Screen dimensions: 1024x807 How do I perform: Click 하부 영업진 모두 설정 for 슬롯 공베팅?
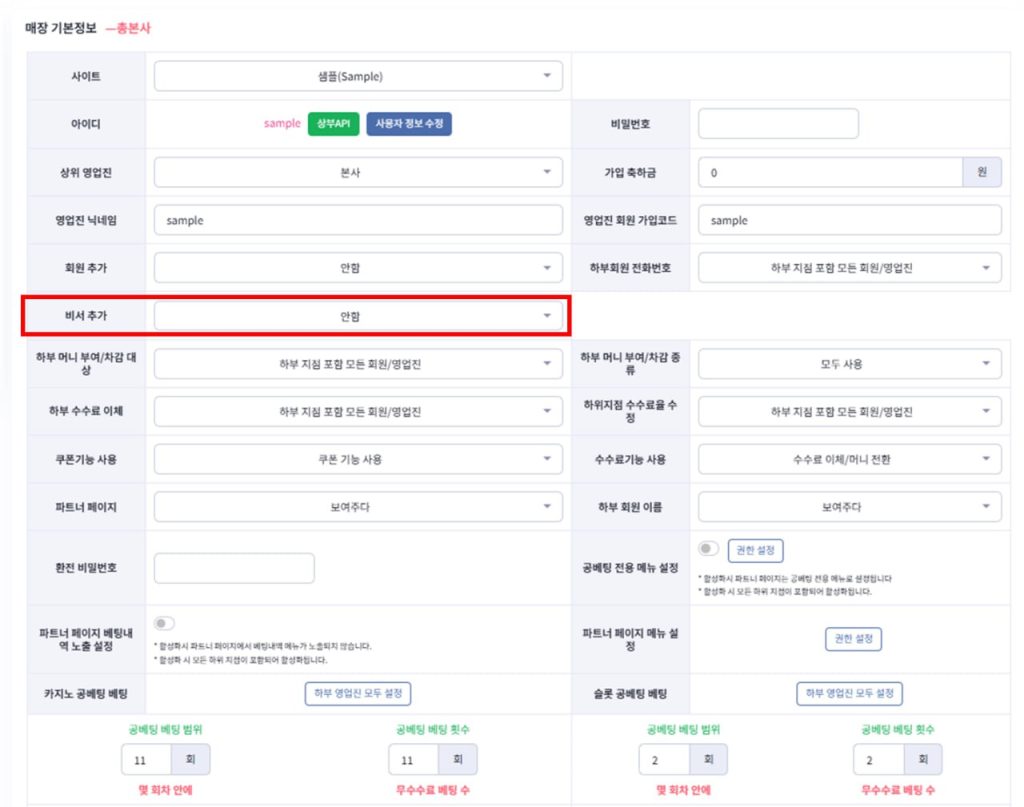(x=849, y=693)
